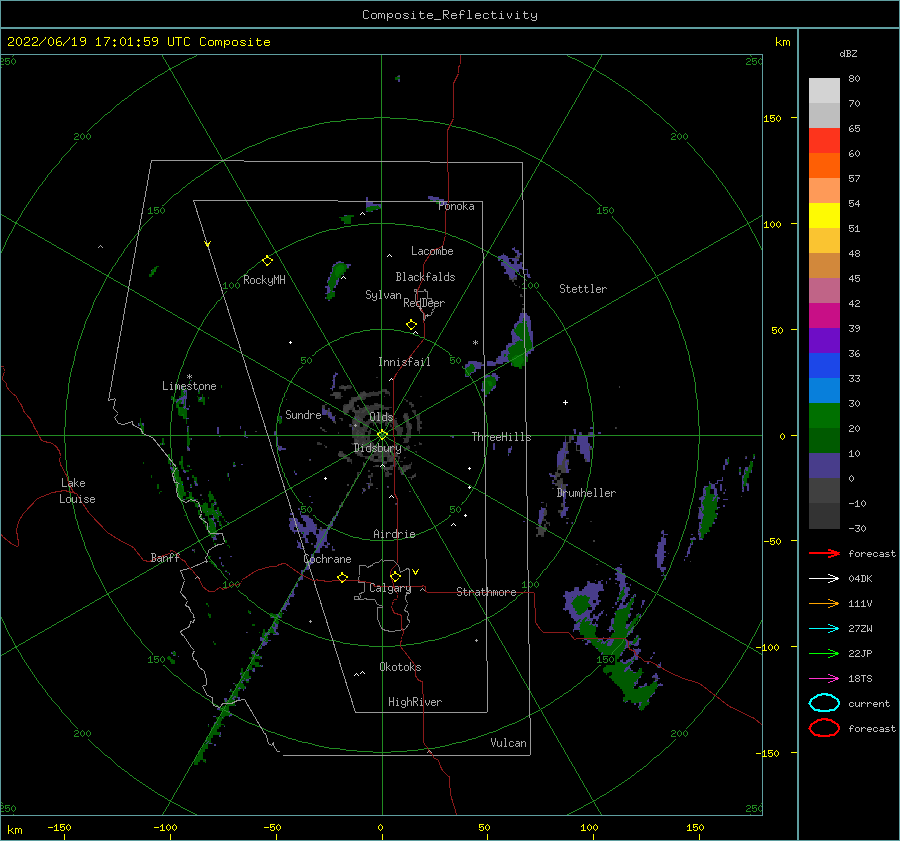The width and height of the screenshot is (900, 841).
Task: Pick the cyan 27ZW arrow symbol
Action: pos(824,629)
